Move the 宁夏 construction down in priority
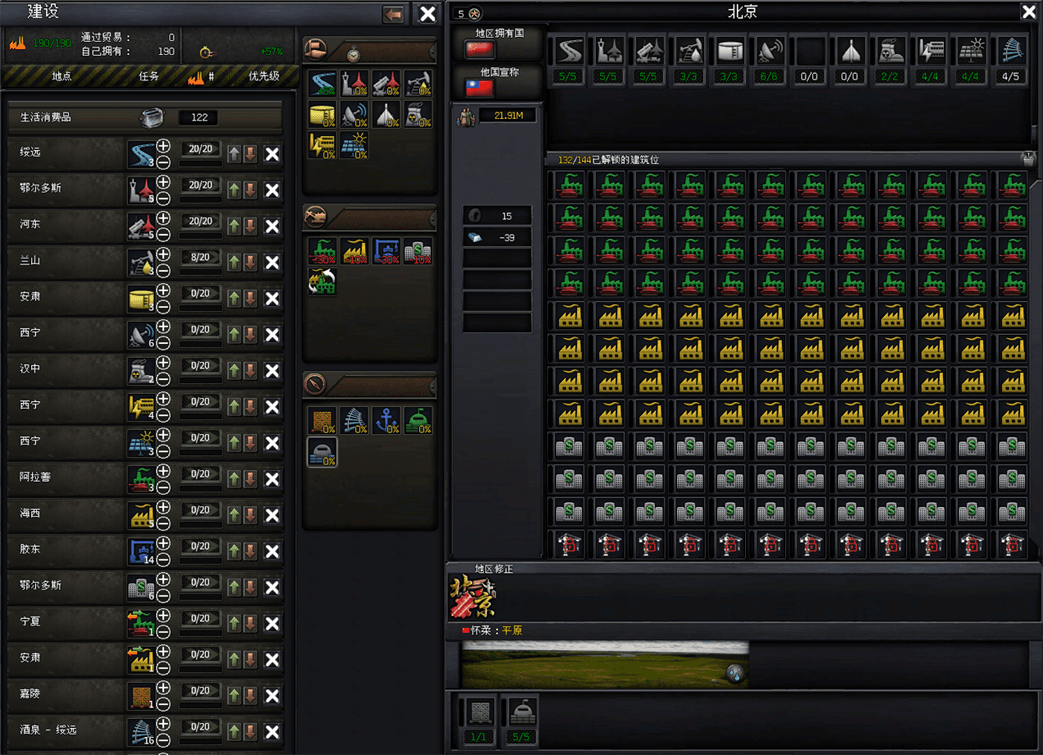Viewport: 1043px width, 755px height. pos(250,623)
